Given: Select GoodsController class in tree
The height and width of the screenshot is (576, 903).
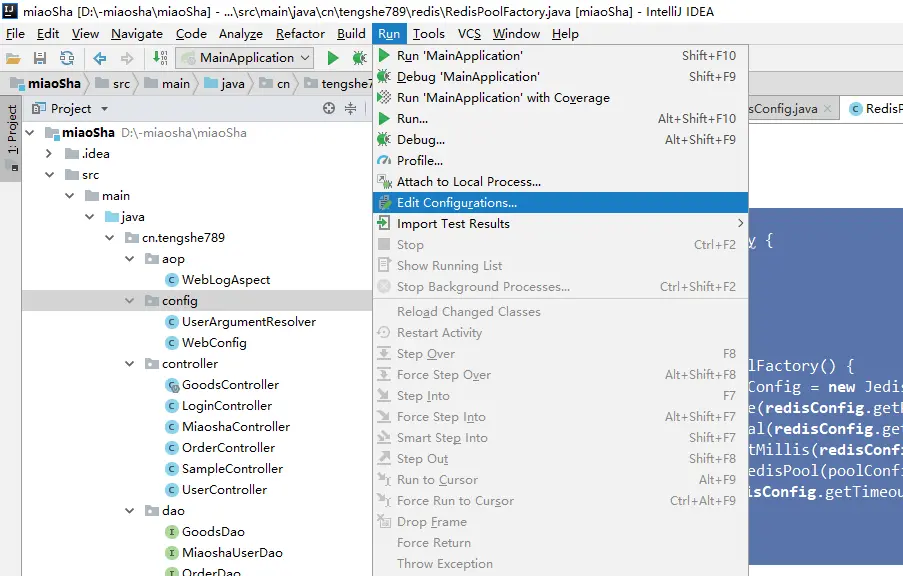Looking at the screenshot, I should 222,385.
